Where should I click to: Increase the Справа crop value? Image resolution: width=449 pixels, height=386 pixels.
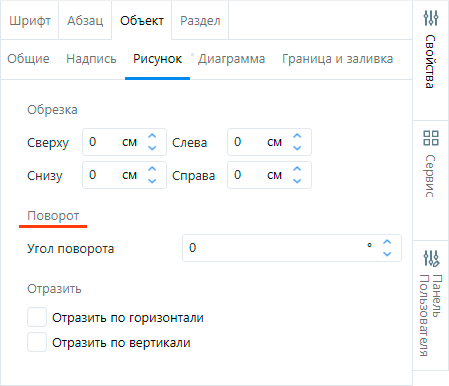(297, 169)
